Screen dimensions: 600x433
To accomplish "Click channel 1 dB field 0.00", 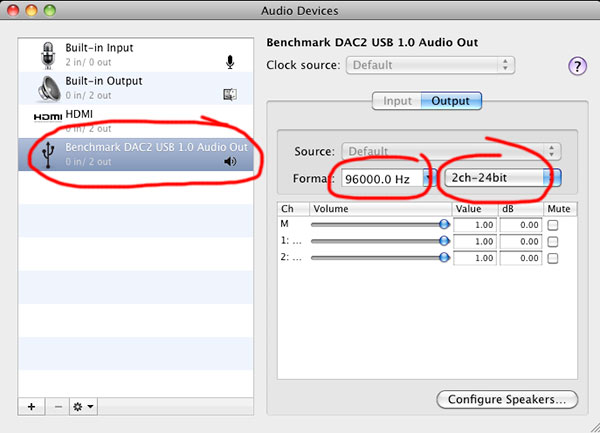I will (521, 241).
